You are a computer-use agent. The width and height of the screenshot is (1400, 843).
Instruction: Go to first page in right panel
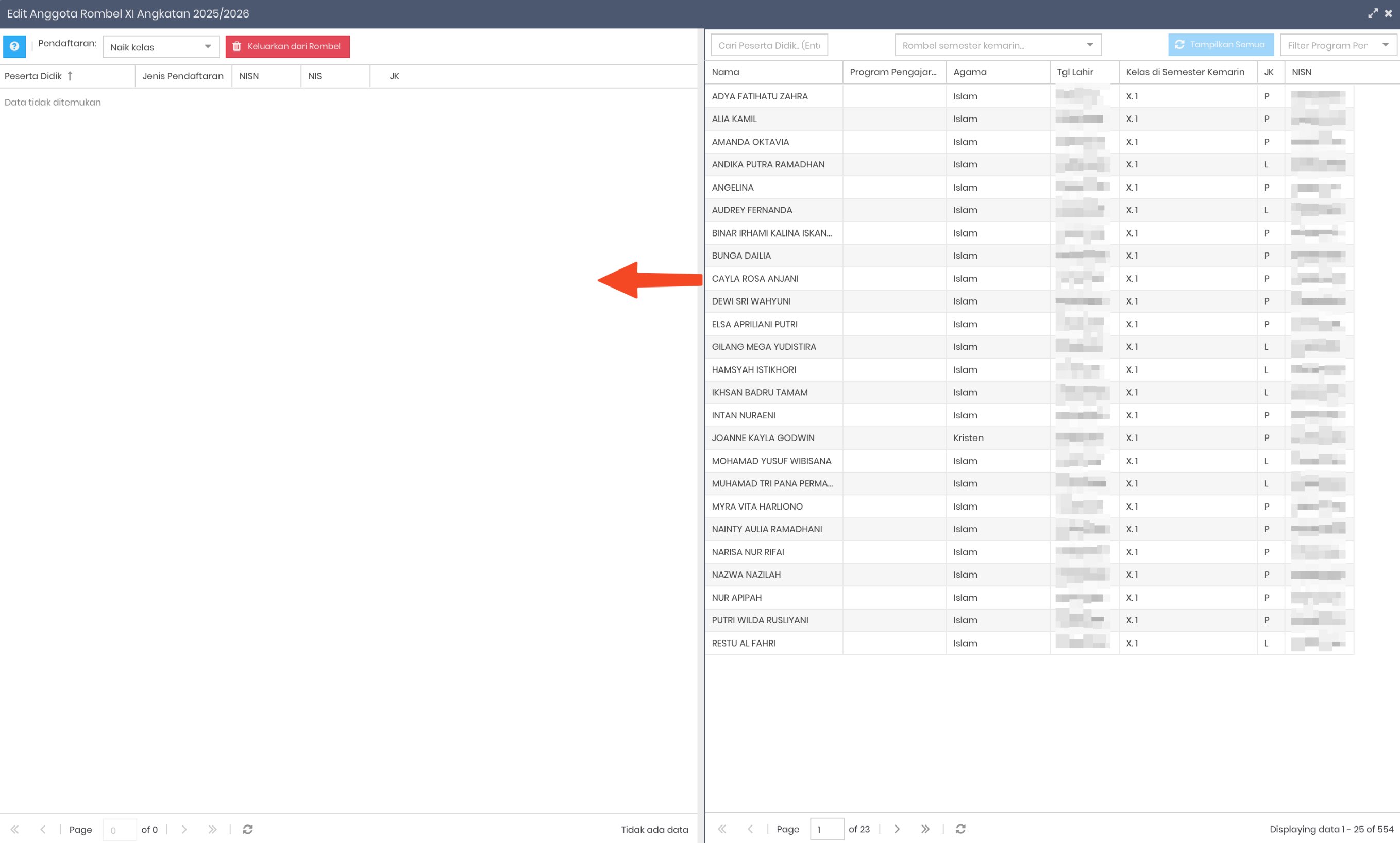722,829
